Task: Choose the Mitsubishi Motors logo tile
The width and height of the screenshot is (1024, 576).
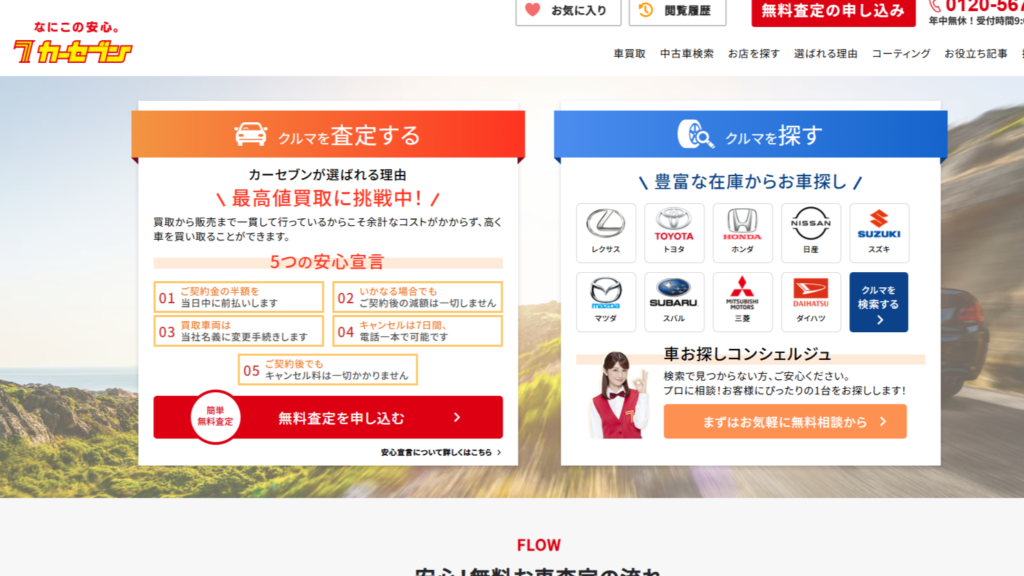Action: pos(742,302)
